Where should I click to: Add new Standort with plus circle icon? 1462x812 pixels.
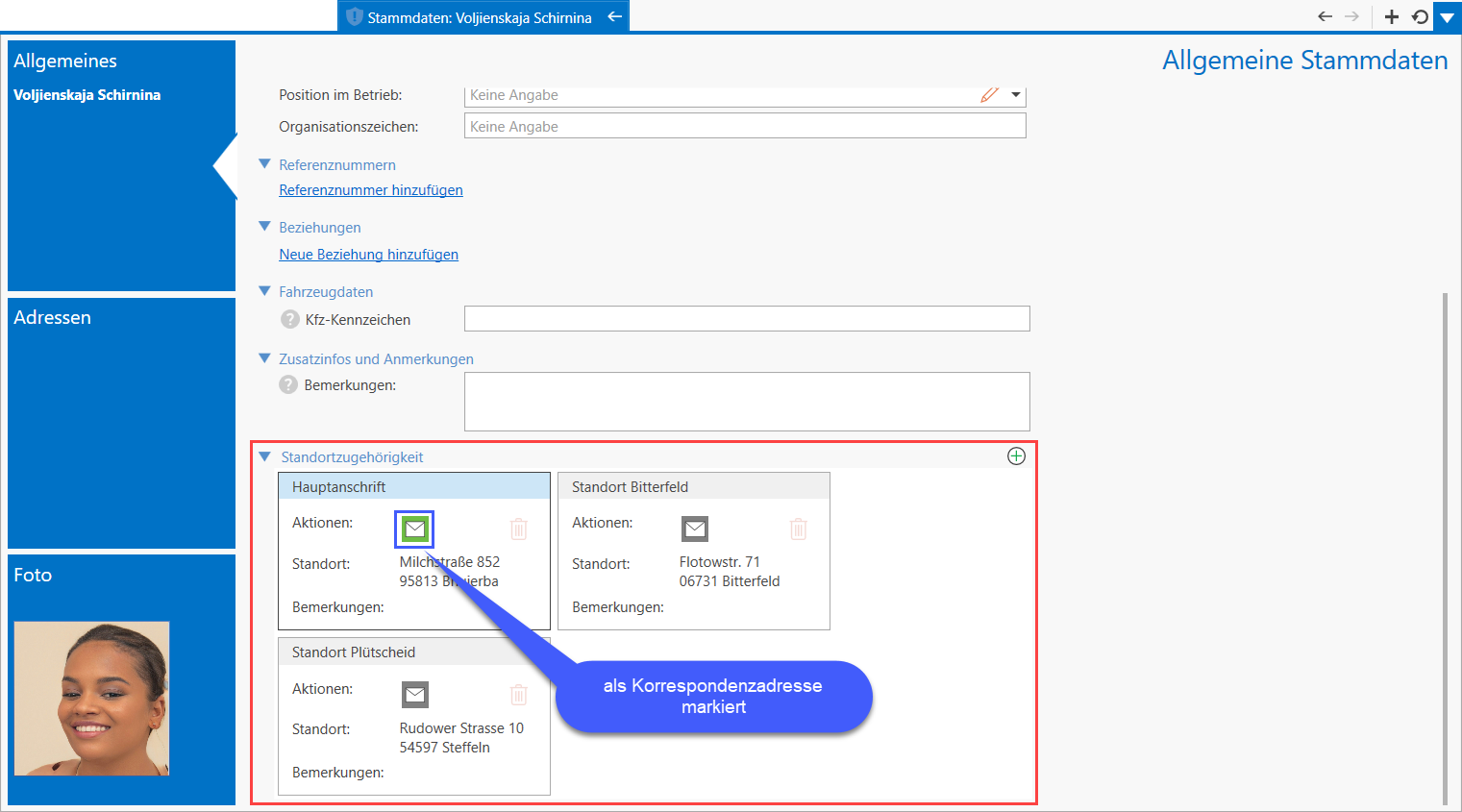coord(1016,456)
